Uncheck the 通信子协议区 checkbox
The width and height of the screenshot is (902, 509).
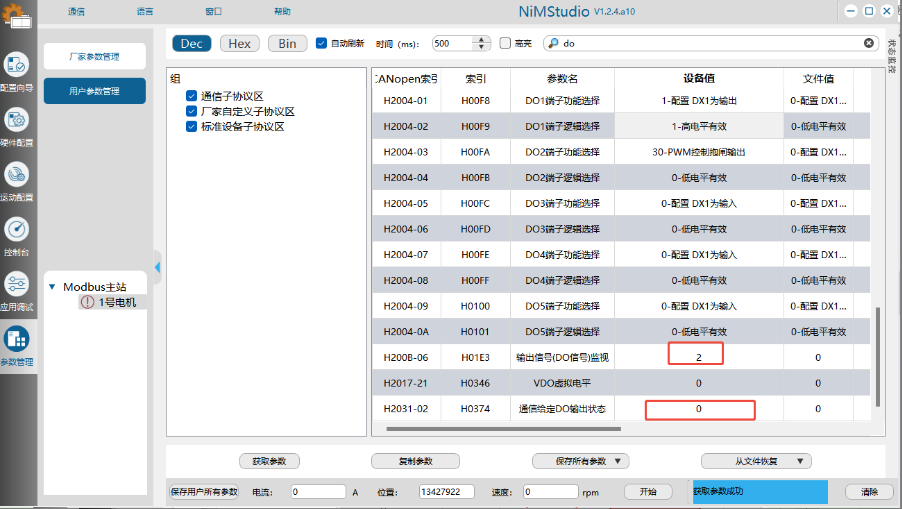coord(191,97)
